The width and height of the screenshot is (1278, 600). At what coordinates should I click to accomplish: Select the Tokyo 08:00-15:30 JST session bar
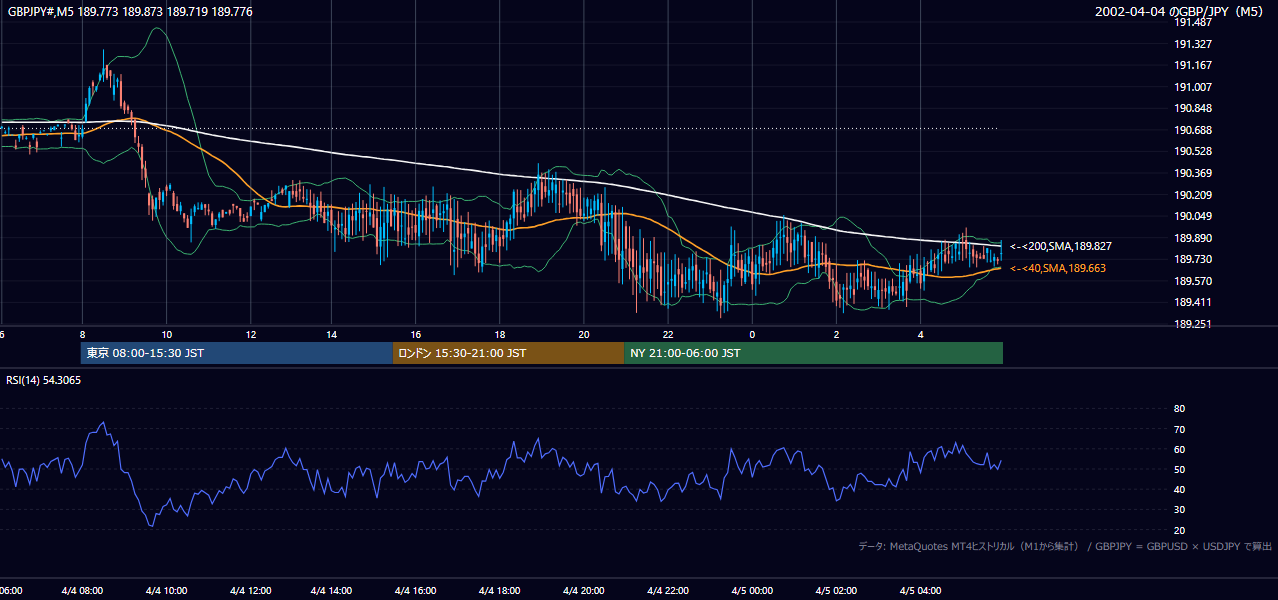click(237, 353)
